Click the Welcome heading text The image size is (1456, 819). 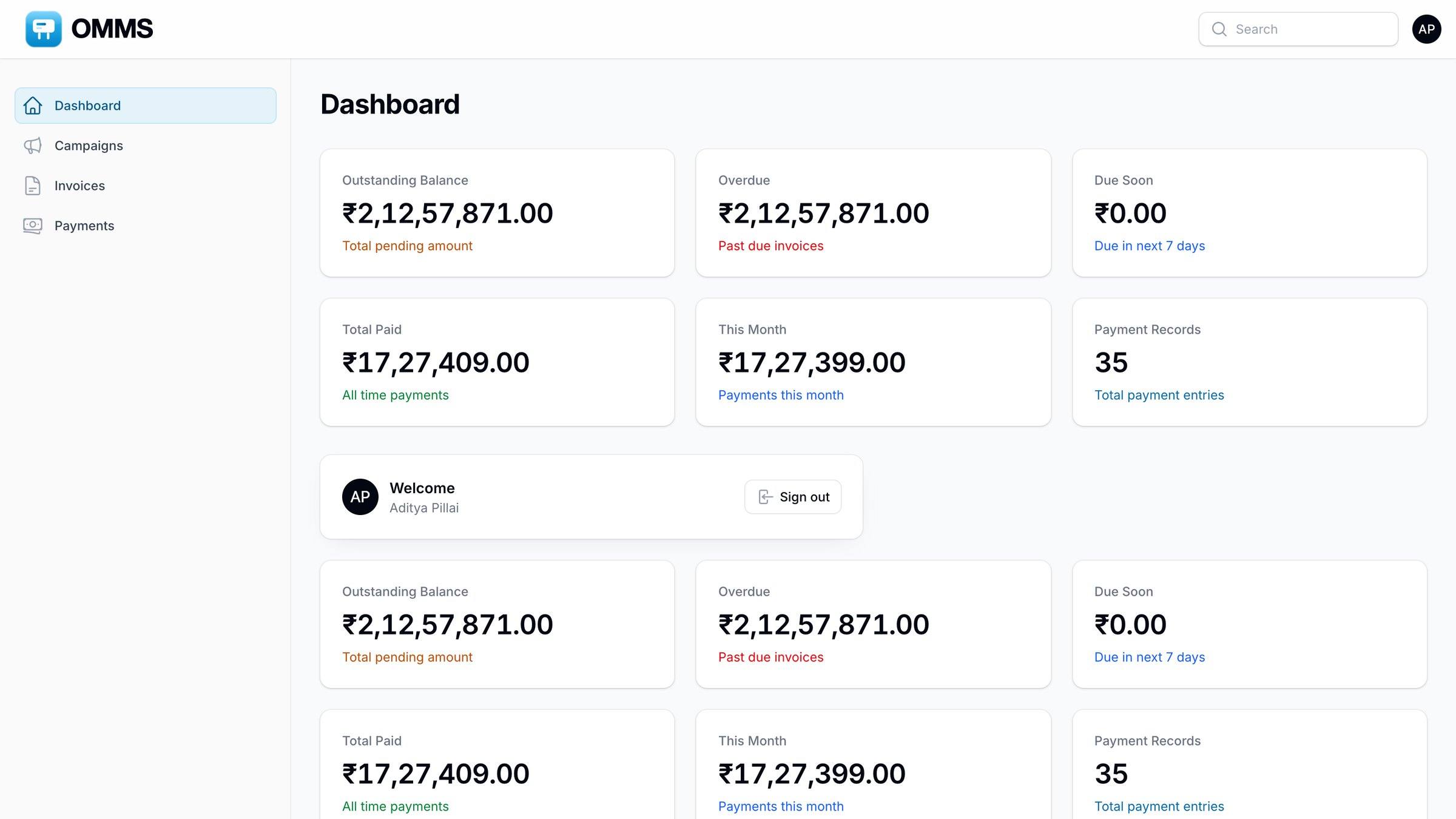tap(422, 488)
